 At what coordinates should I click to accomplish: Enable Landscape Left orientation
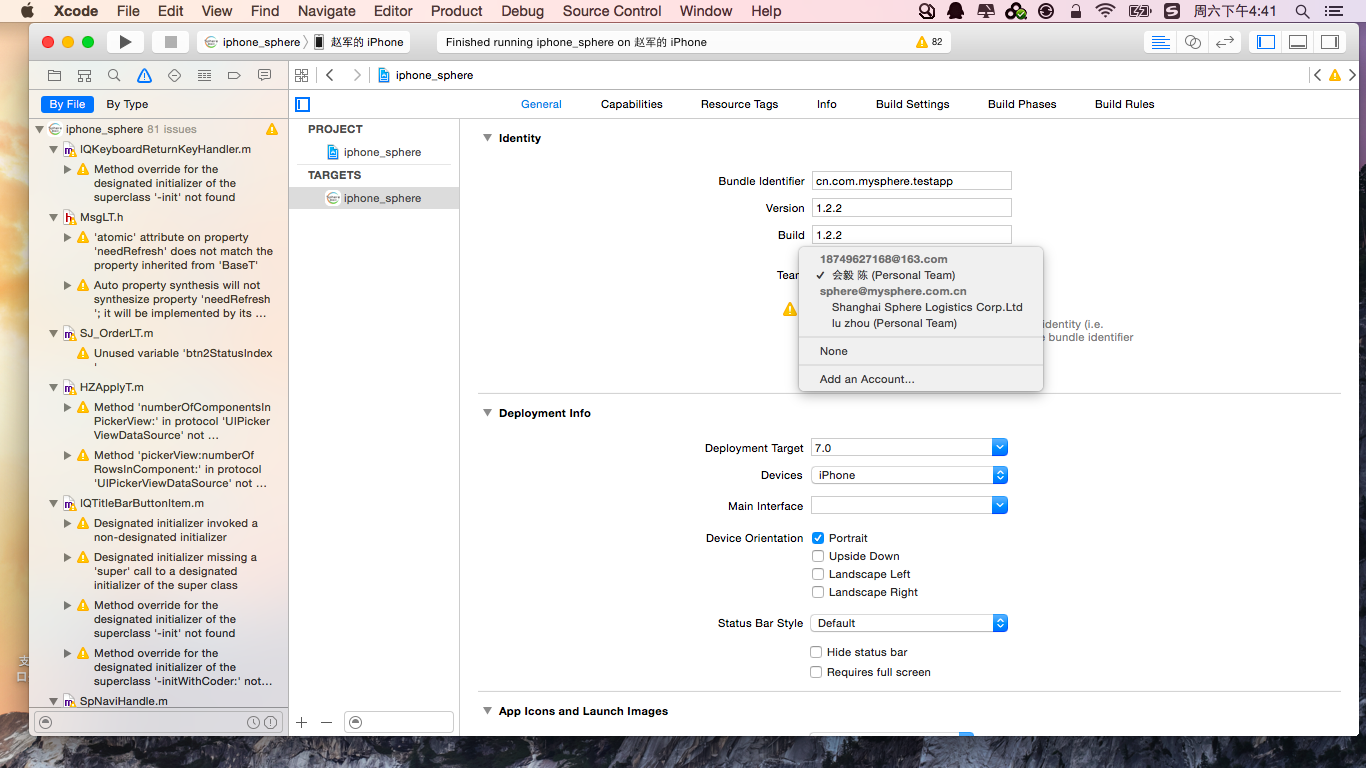tap(818, 574)
